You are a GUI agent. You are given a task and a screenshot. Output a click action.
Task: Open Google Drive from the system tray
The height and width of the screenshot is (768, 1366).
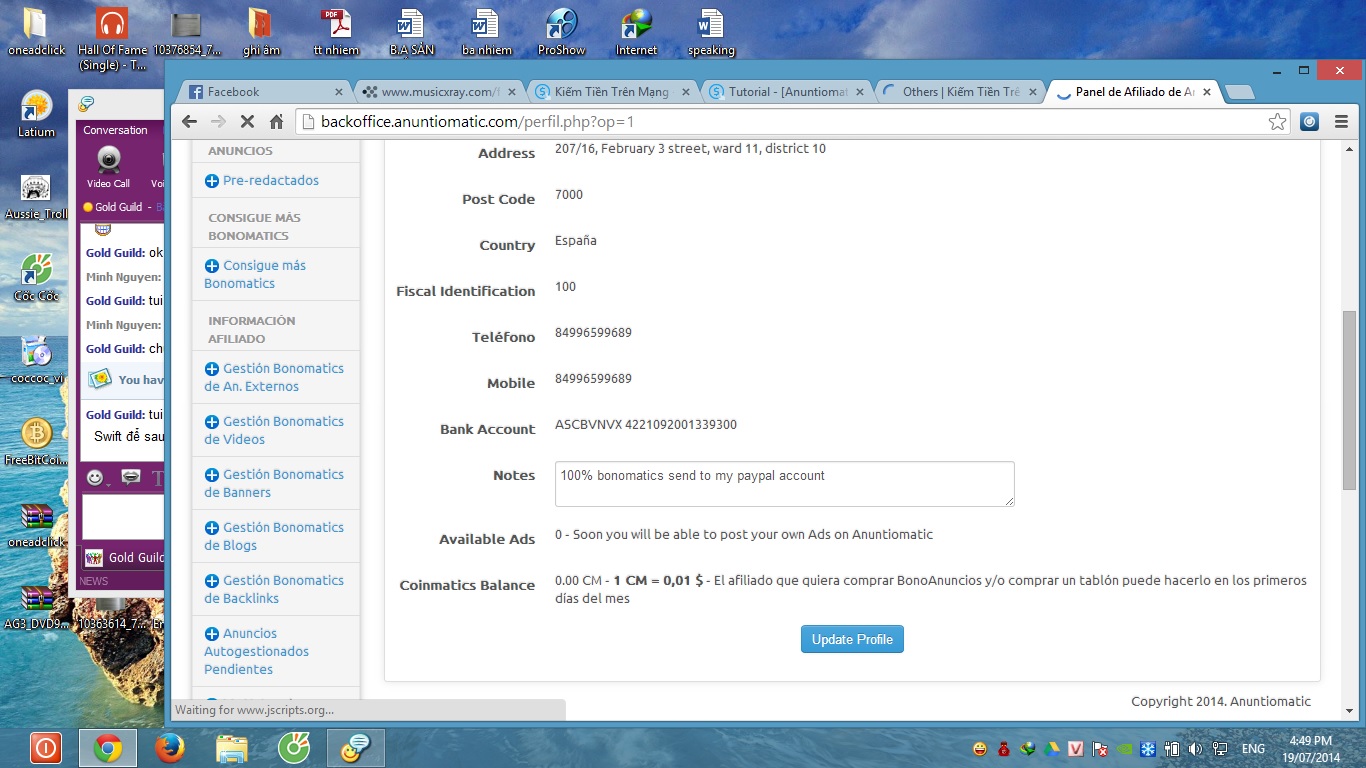pos(1052,748)
